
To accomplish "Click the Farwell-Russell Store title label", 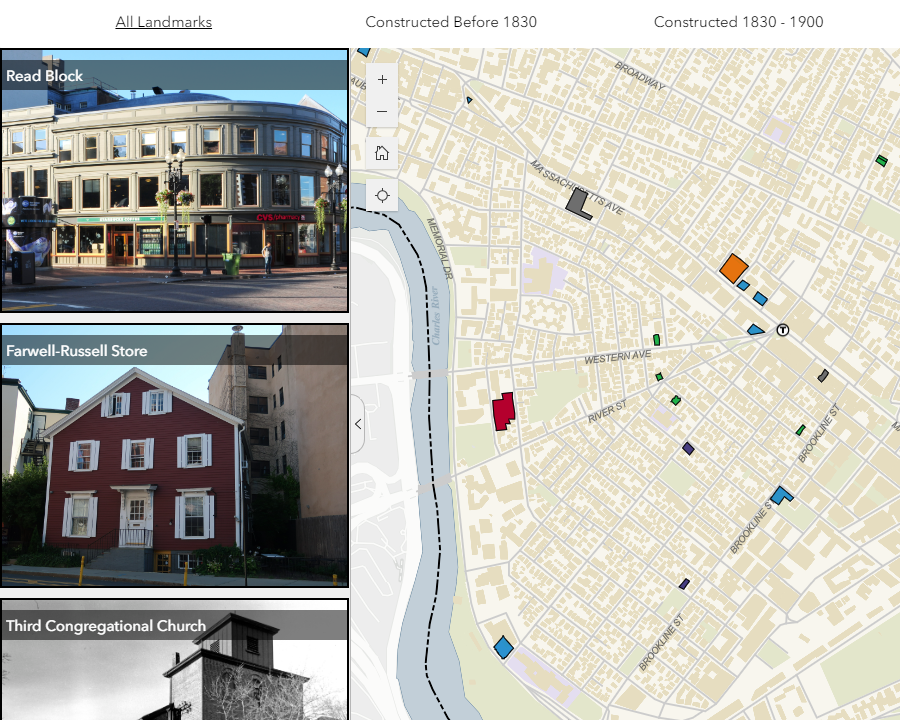I will point(77,351).
